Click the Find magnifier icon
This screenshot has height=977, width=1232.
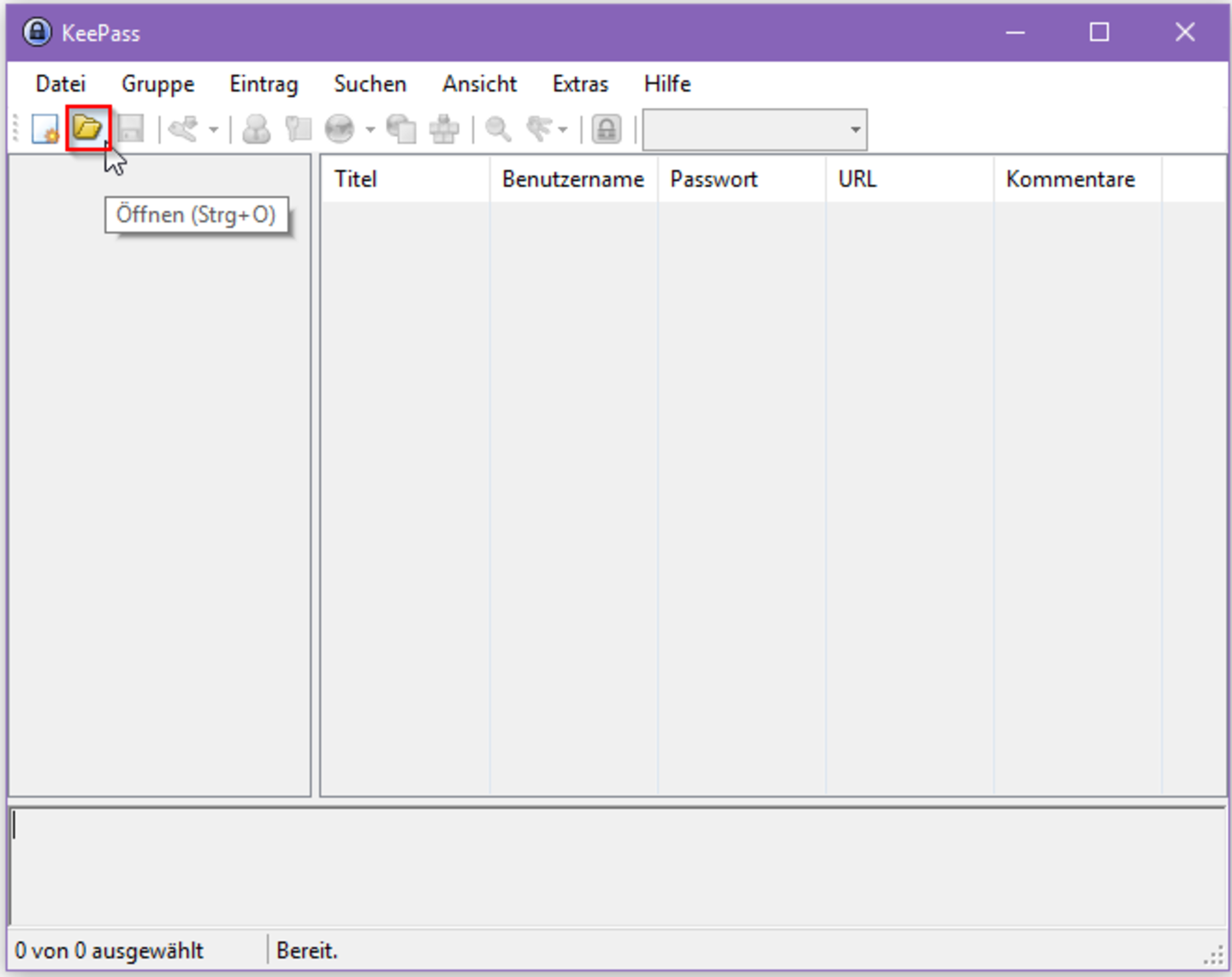pyautogui.click(x=498, y=129)
